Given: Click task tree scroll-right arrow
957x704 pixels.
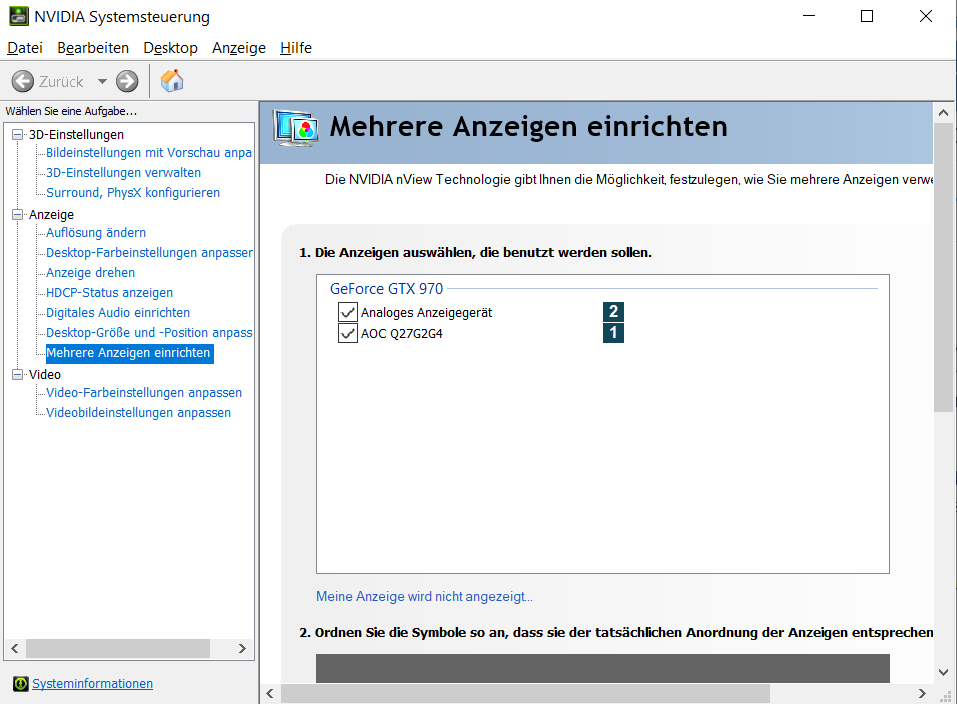Looking at the screenshot, I should click(242, 648).
